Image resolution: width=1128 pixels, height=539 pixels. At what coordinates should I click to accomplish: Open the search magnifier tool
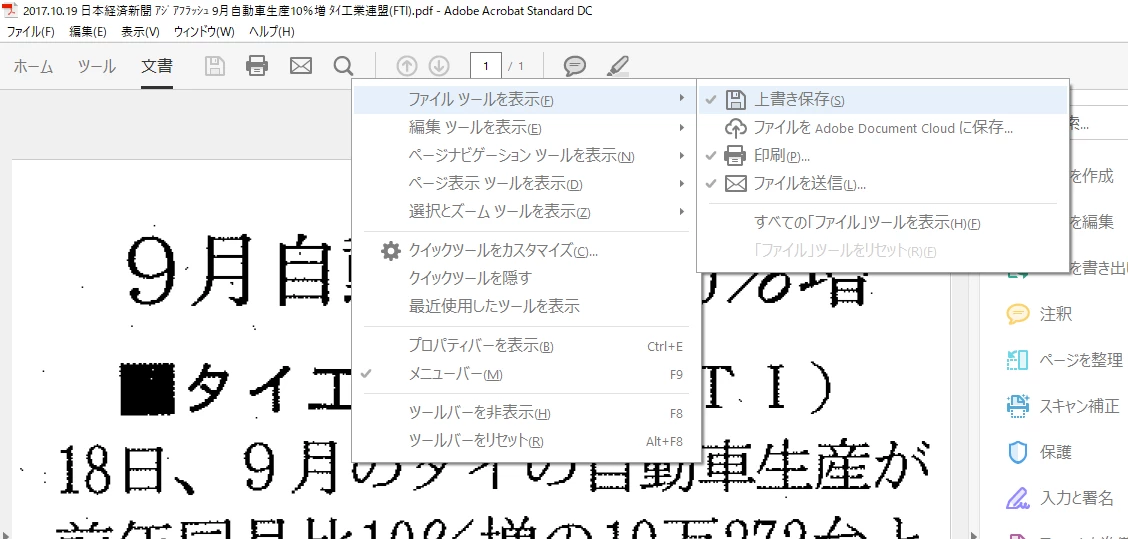[x=344, y=66]
